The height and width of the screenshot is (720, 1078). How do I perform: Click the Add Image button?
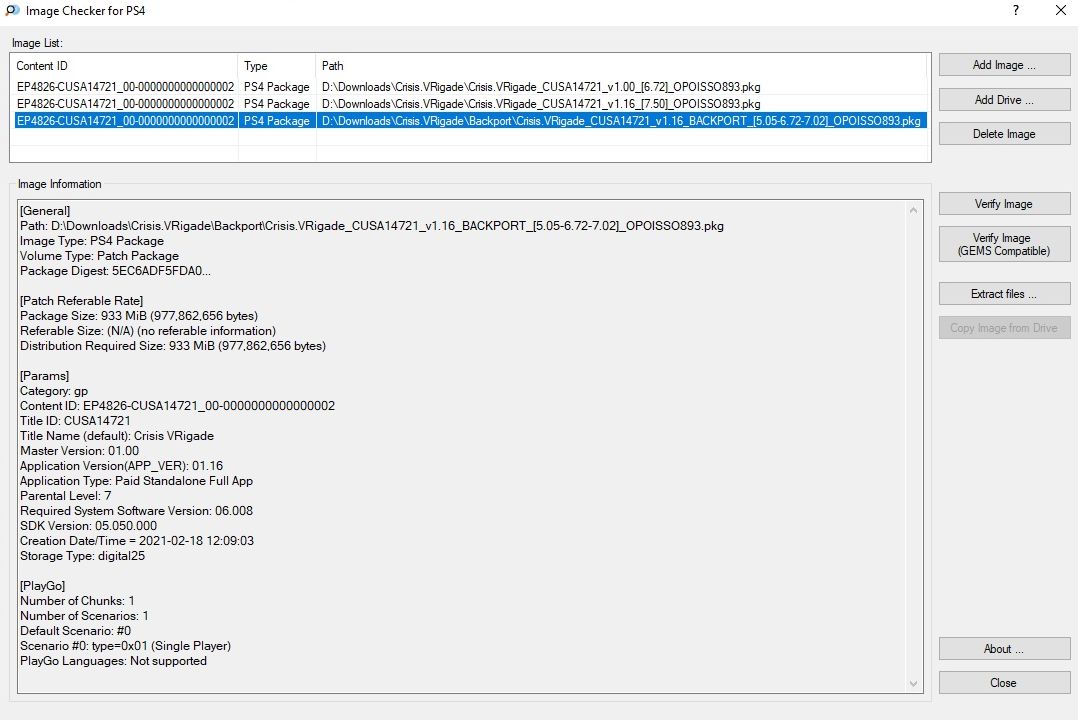pos(1004,65)
